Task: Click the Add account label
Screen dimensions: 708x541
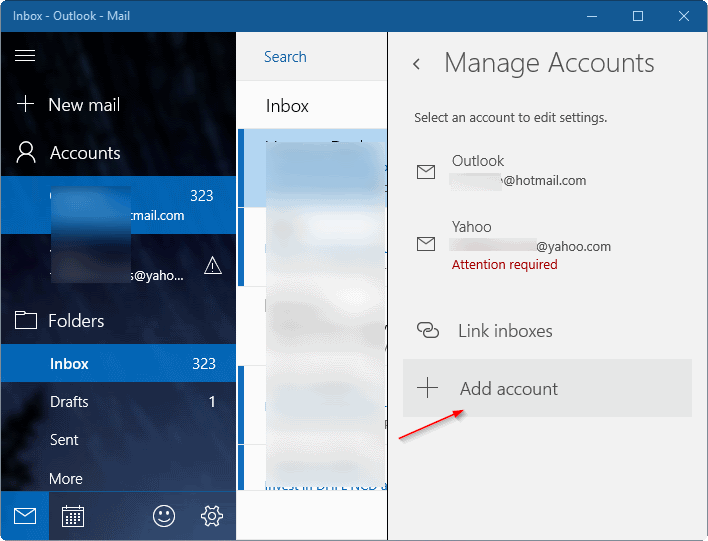Action: click(509, 389)
